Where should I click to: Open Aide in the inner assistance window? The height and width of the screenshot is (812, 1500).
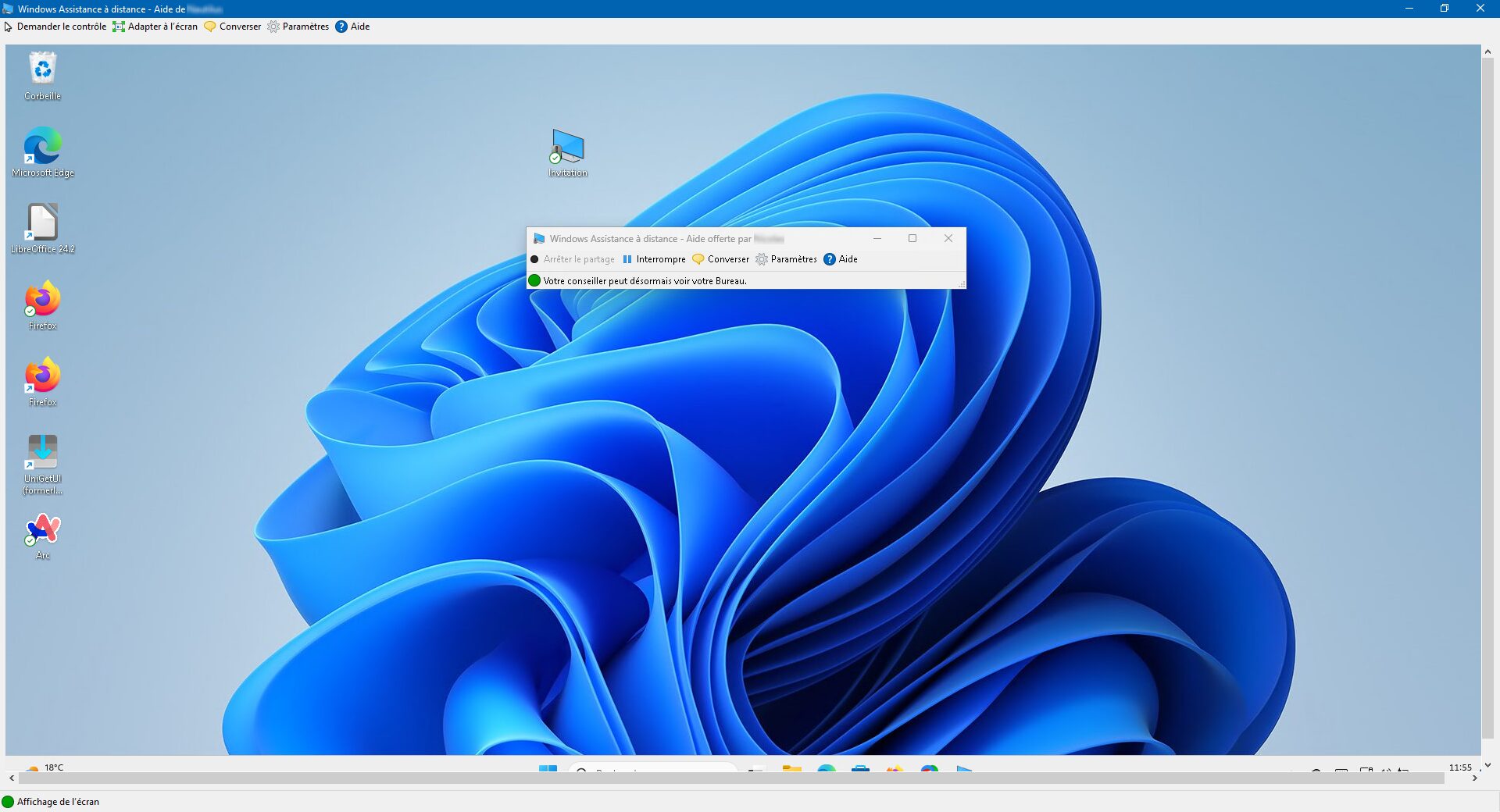[x=841, y=259]
